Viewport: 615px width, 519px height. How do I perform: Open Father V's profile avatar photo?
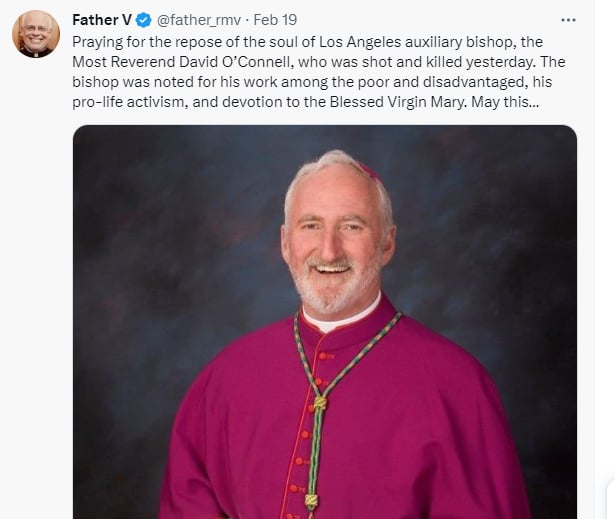(x=36, y=34)
